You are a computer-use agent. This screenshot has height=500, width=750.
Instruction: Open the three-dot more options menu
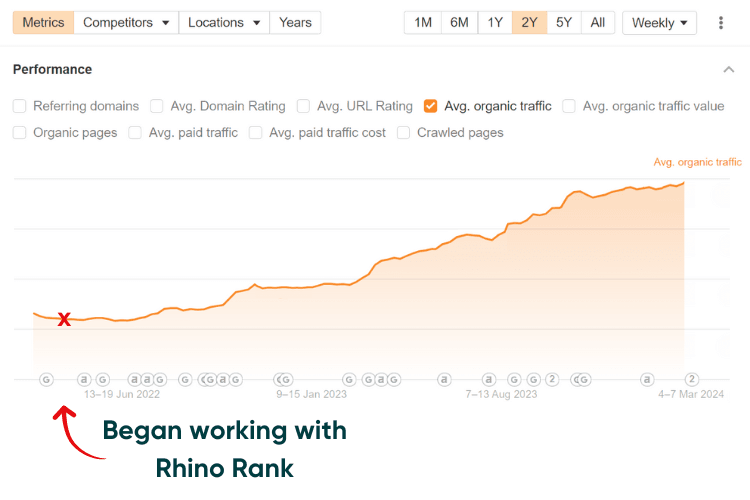[x=721, y=22]
